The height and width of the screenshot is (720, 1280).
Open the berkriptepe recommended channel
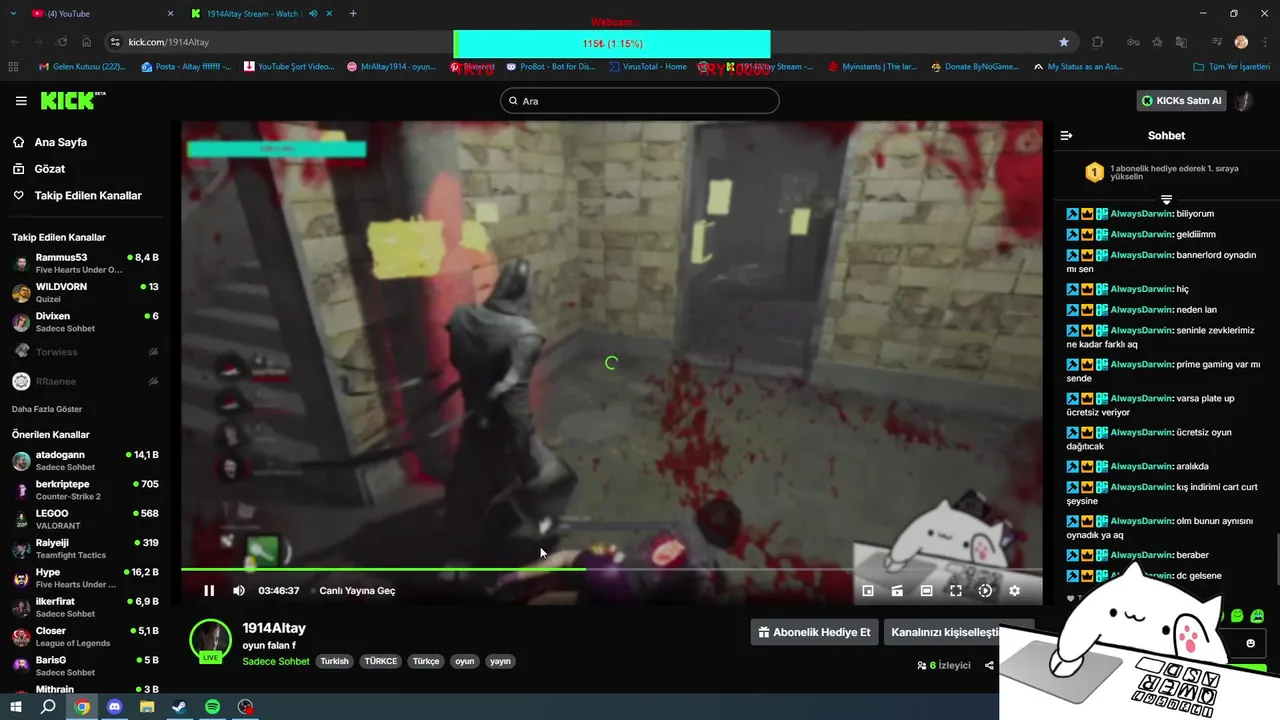85,490
